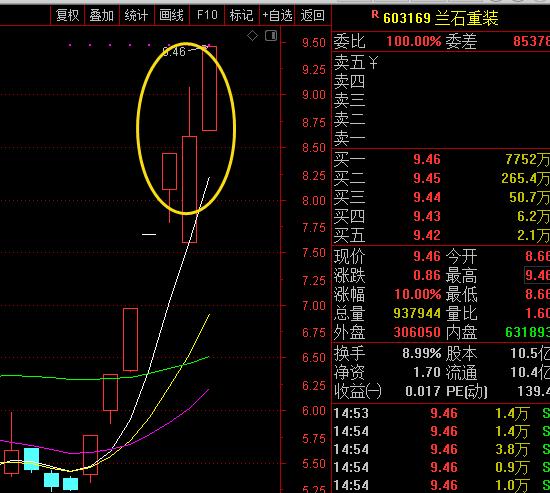The height and width of the screenshot is (493, 550).
Task: Click the 标记 mark button
Action: click(x=241, y=15)
